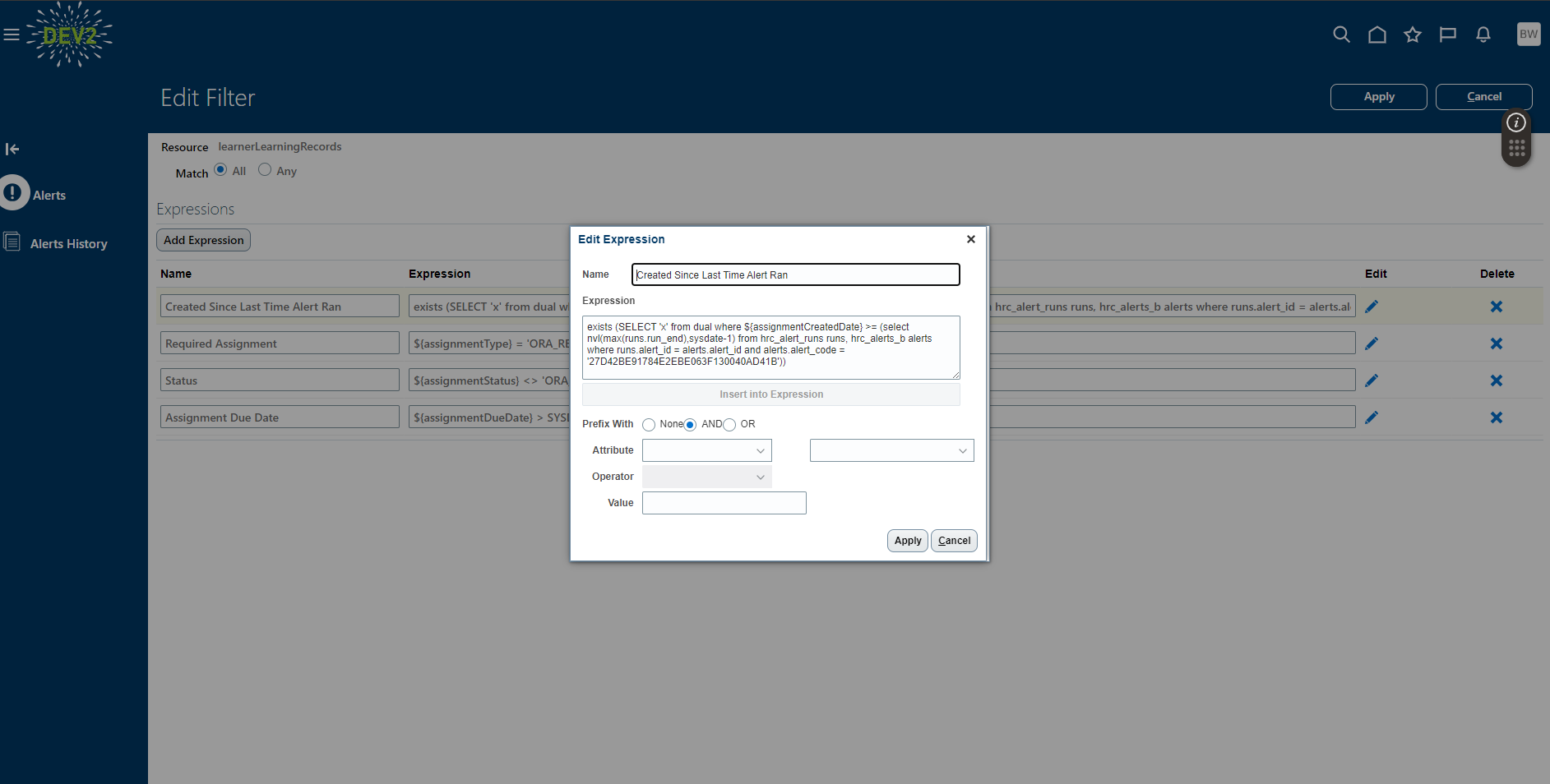
Task: Edit the Required Assignment expression pencil
Action: click(x=1372, y=344)
